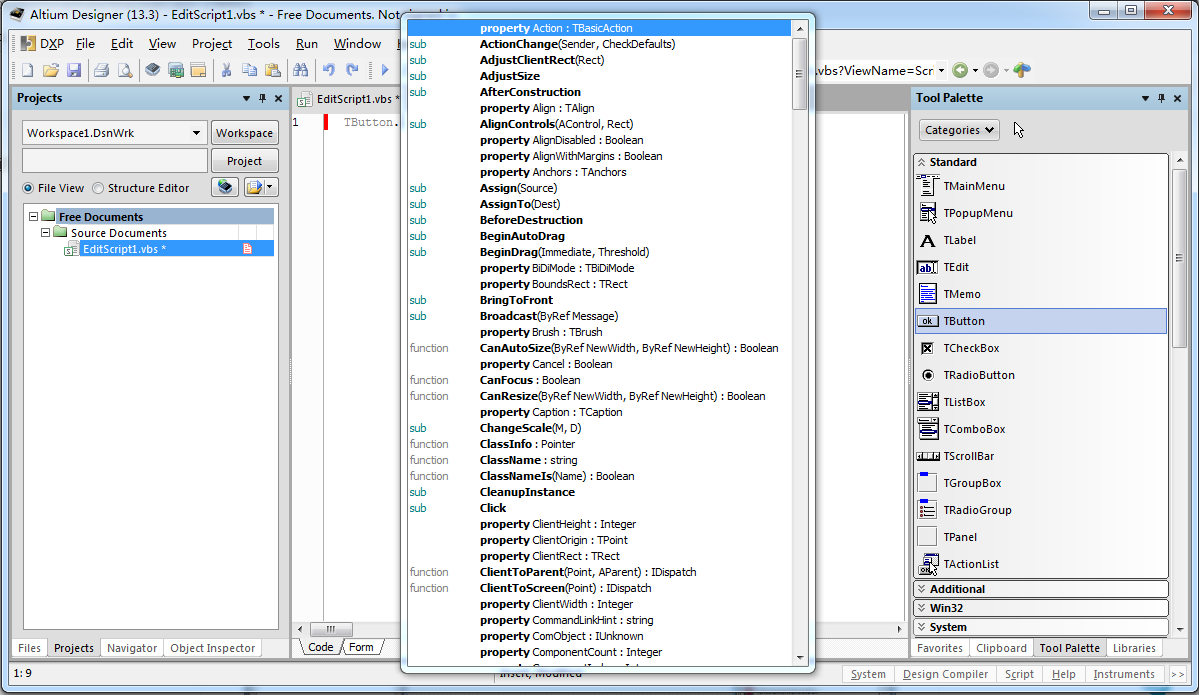
Task: Open the Project menu
Action: 212,44
